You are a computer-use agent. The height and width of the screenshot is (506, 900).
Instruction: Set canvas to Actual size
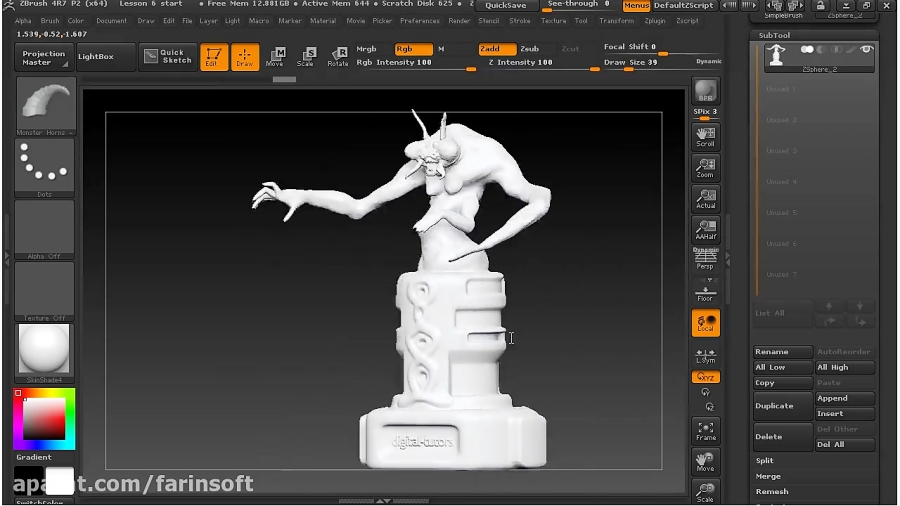[x=705, y=199]
